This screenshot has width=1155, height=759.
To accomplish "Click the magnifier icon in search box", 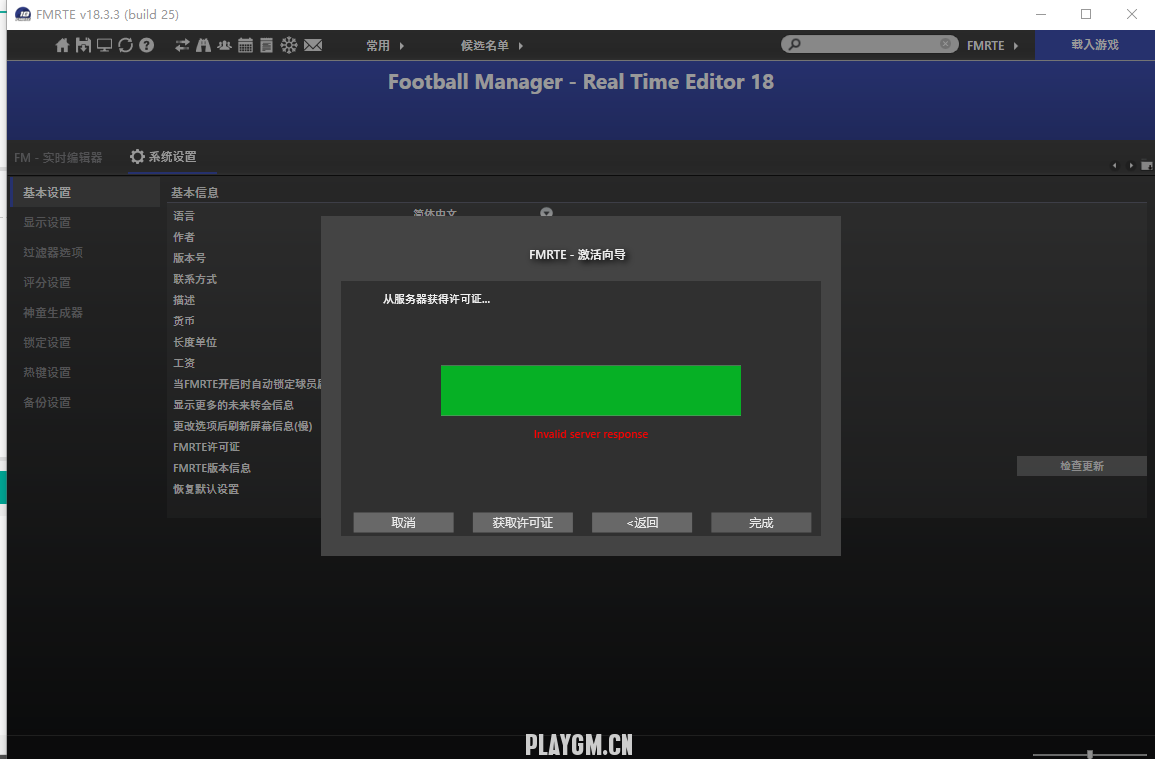I will [x=795, y=44].
